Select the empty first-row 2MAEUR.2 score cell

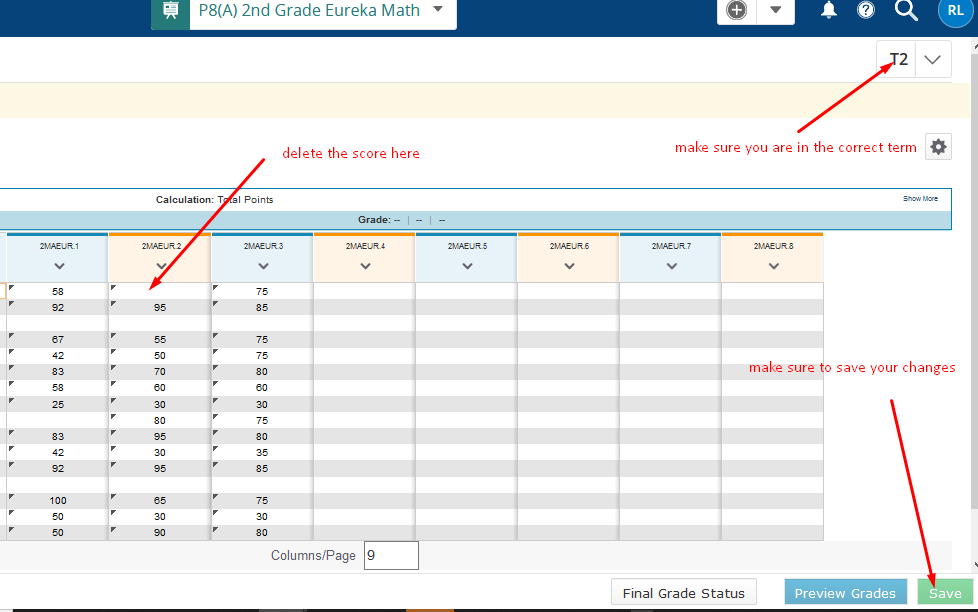pos(160,291)
